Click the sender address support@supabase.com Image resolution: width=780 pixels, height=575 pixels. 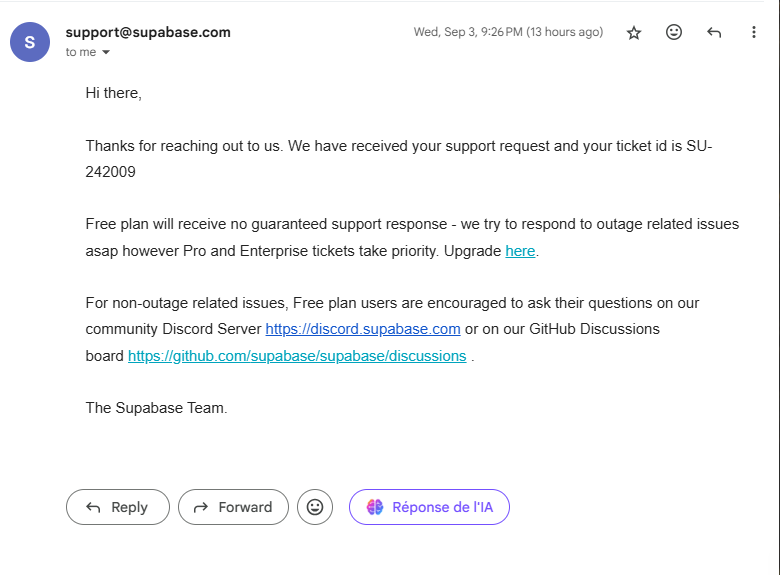click(x=148, y=32)
